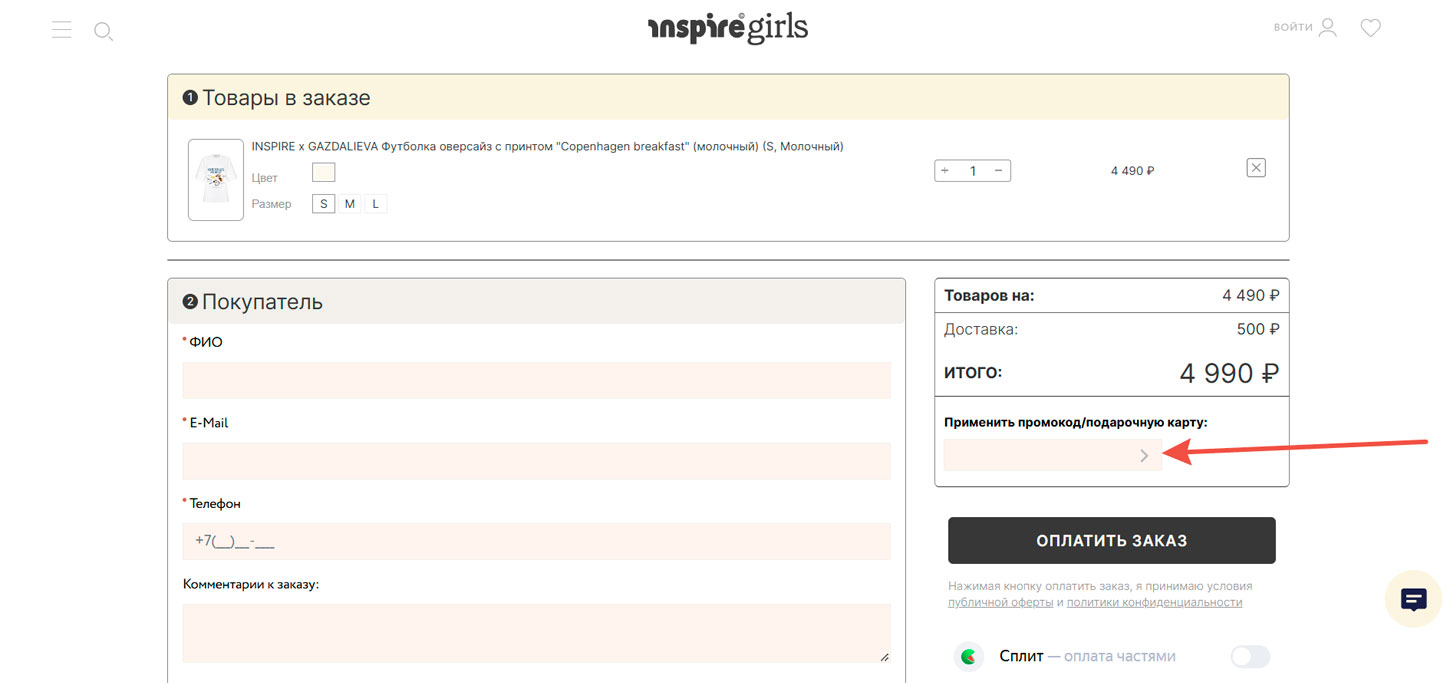Screen dimensions: 1450x683
Task: Remove the T-shirt from the order
Action: (x=1256, y=168)
